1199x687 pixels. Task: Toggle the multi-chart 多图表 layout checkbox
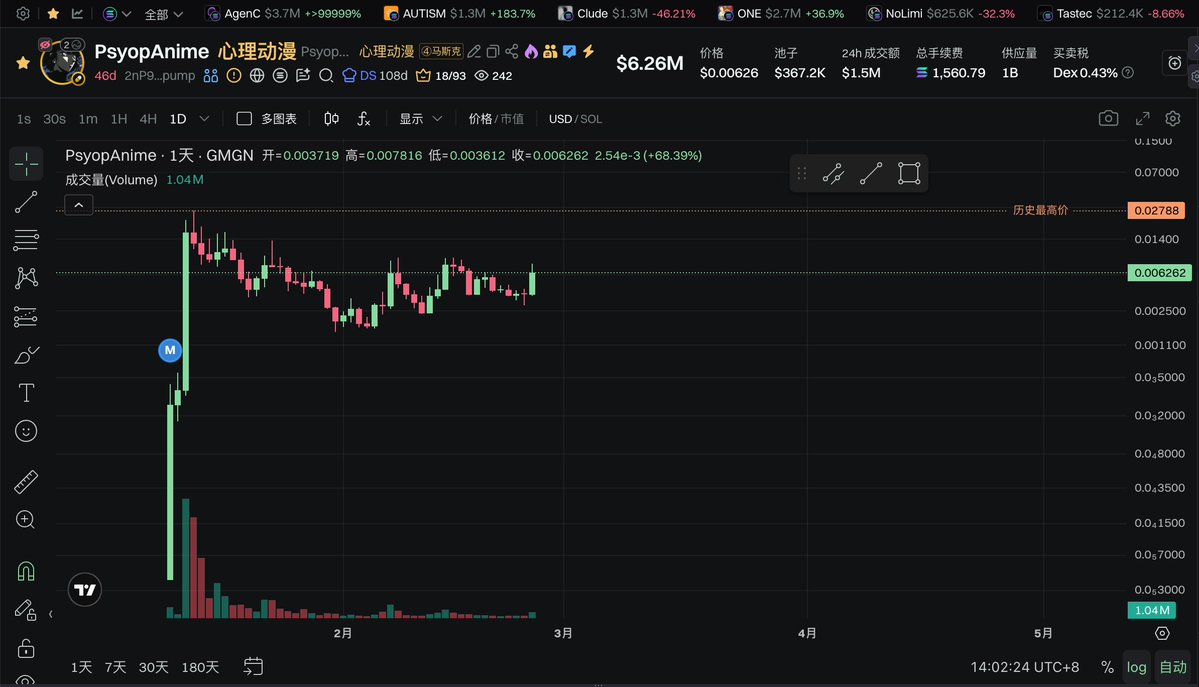244,119
